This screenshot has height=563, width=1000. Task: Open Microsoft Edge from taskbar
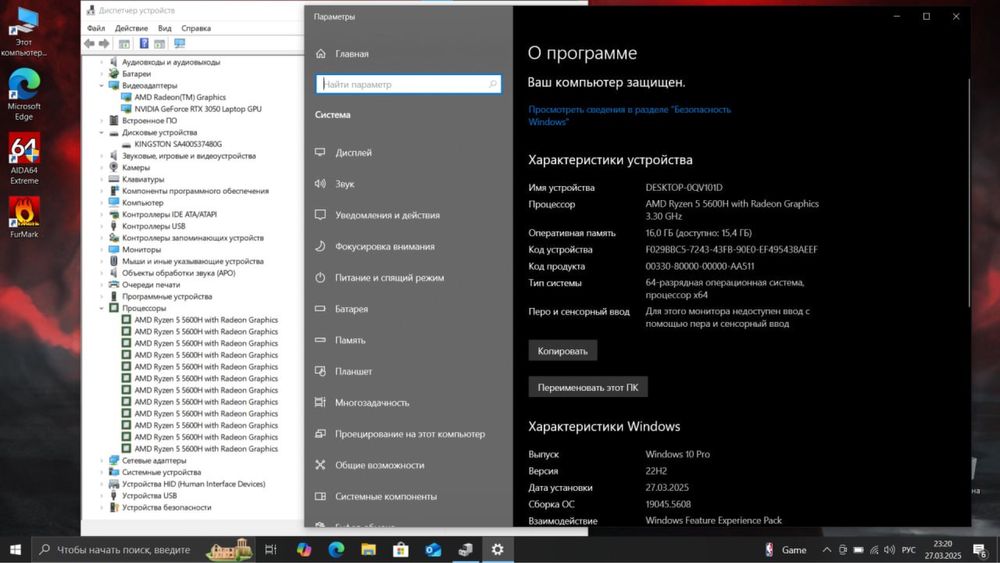click(x=336, y=550)
